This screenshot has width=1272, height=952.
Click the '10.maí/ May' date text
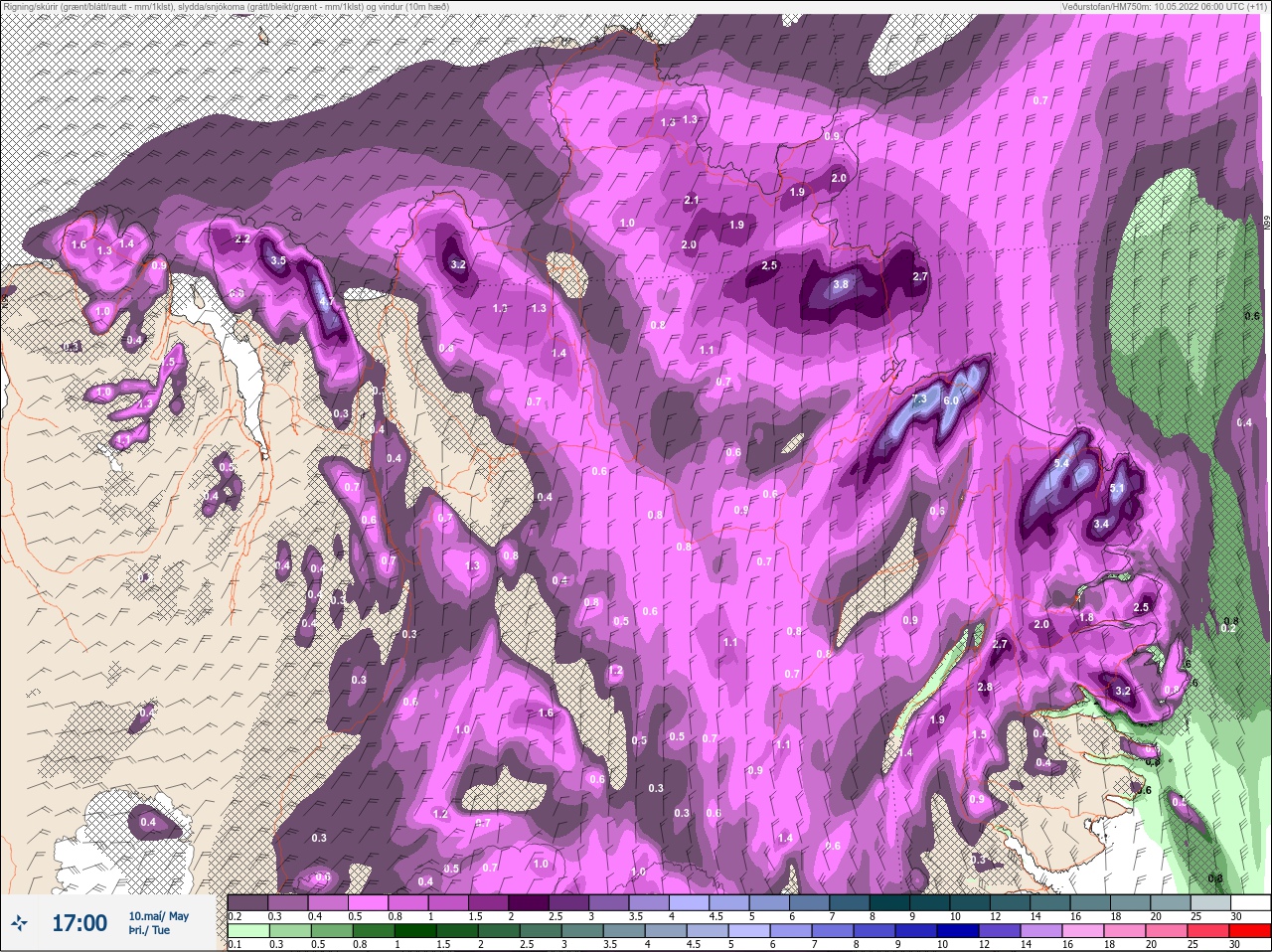coord(159,916)
